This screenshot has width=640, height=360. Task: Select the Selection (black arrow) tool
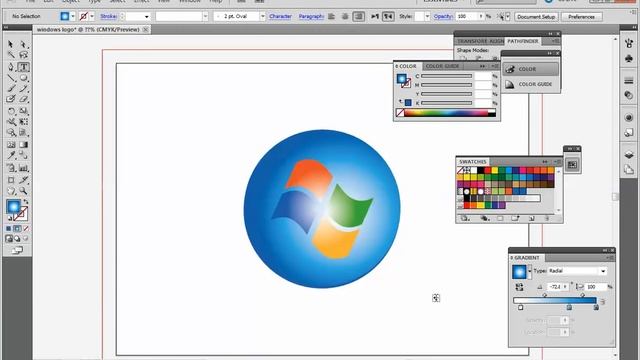point(11,44)
